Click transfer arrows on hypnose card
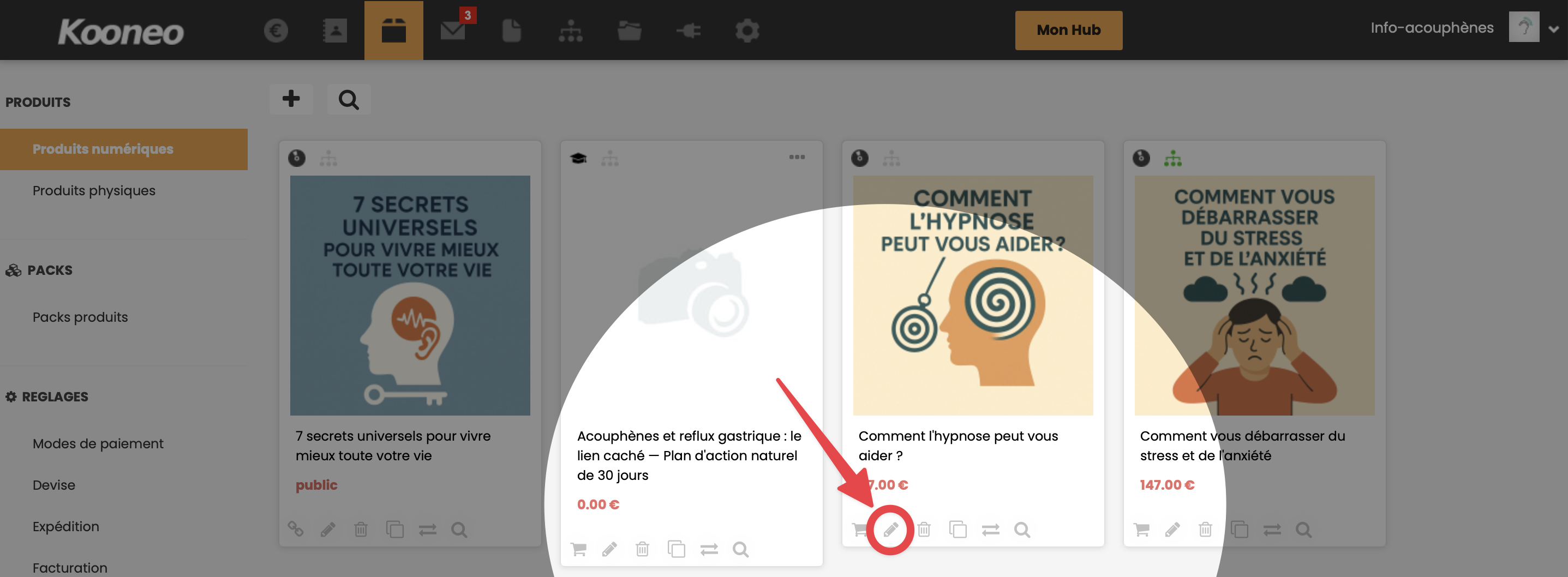 [990, 530]
